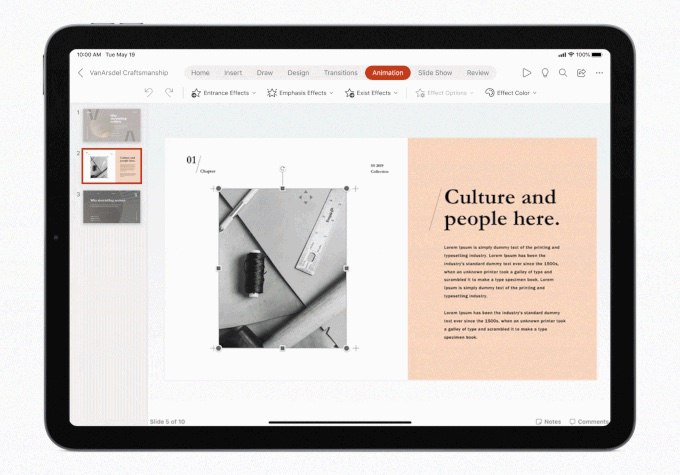Click the move crosshair on the selected image
Screen dimensions: 680x475
305,197
